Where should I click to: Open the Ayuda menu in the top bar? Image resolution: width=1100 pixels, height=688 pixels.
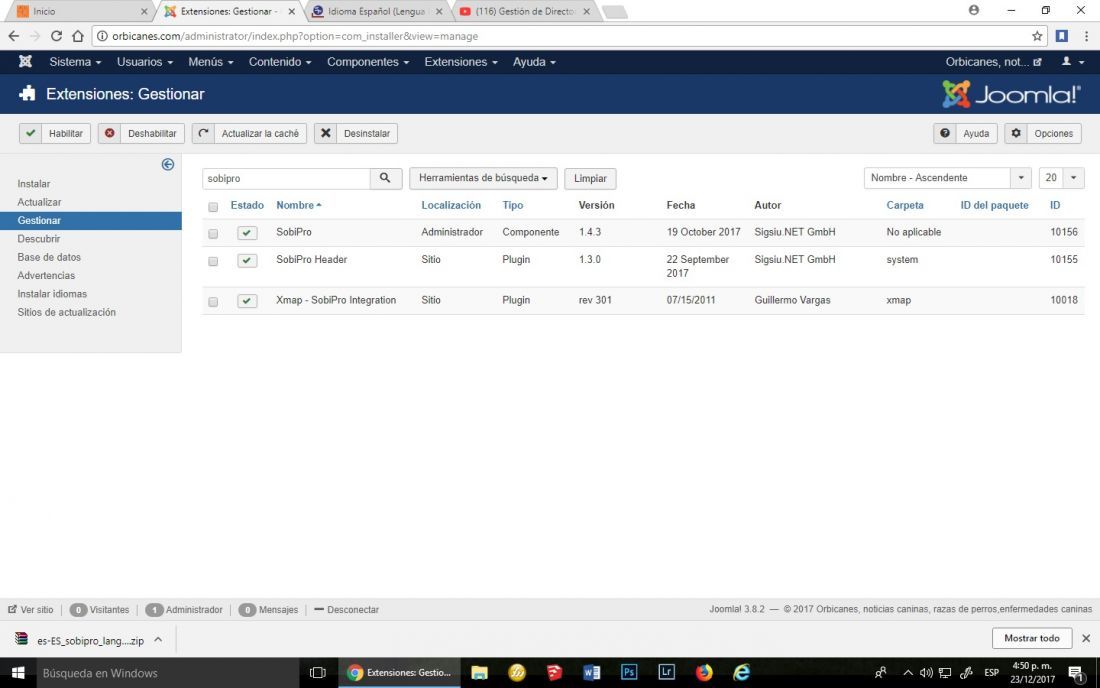(x=534, y=62)
